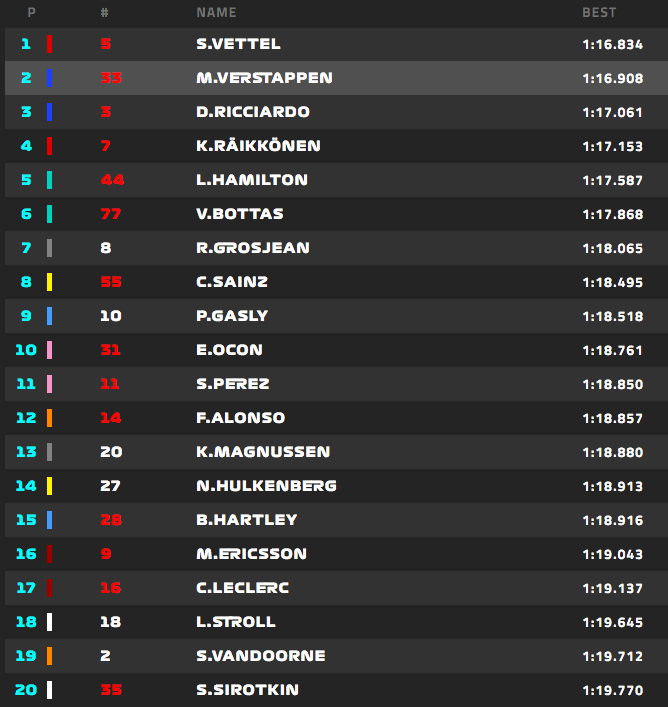Image resolution: width=668 pixels, height=707 pixels.
Task: Click the pink team color bar beside E.OCON
Action: [49, 350]
